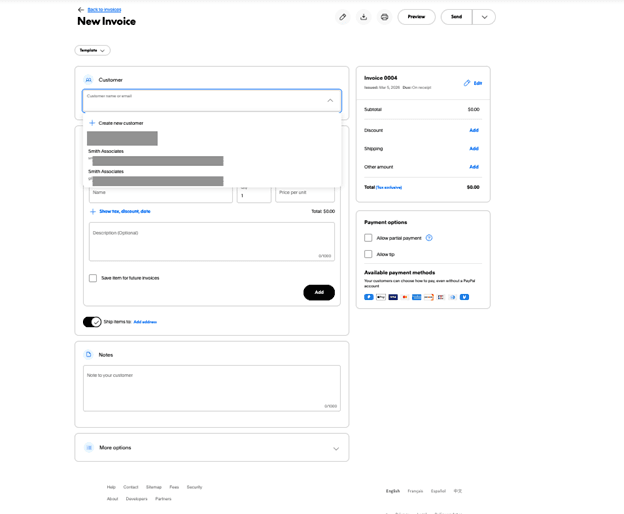Screen dimensions: 624x514
Task: Click the Tax exclusive link
Action: click(389, 187)
